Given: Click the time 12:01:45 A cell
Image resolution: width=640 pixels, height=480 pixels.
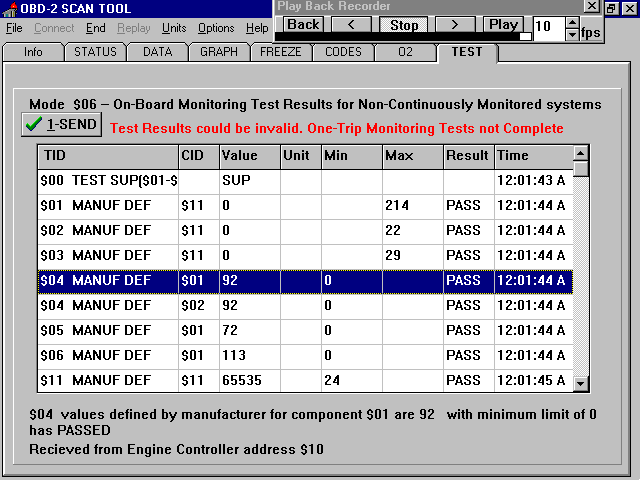Looking at the screenshot, I should (534, 381).
